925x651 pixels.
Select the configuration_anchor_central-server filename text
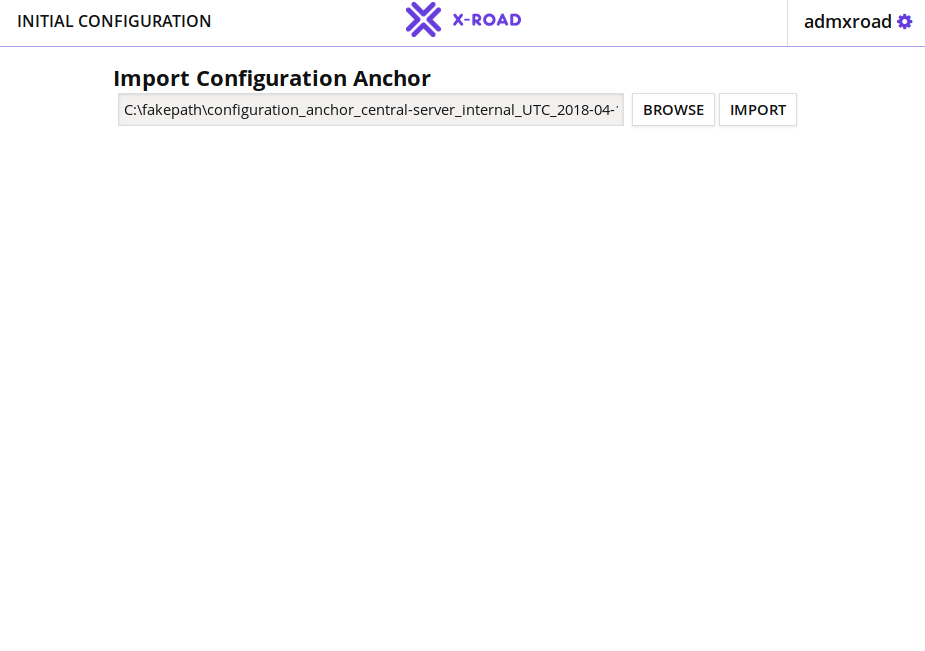click(400, 110)
